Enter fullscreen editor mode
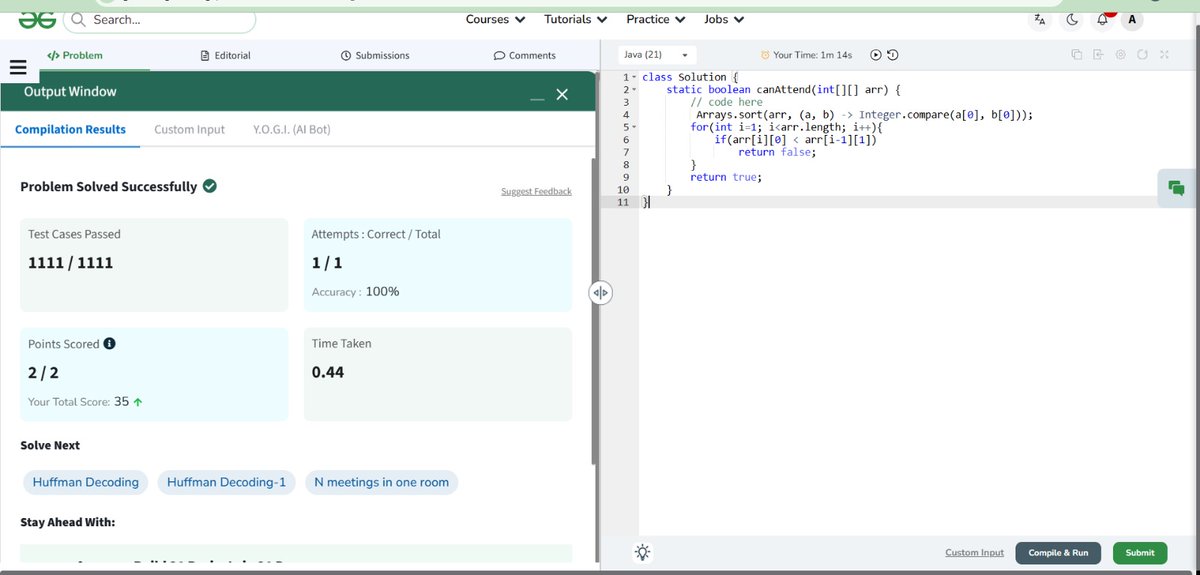 coord(1165,55)
